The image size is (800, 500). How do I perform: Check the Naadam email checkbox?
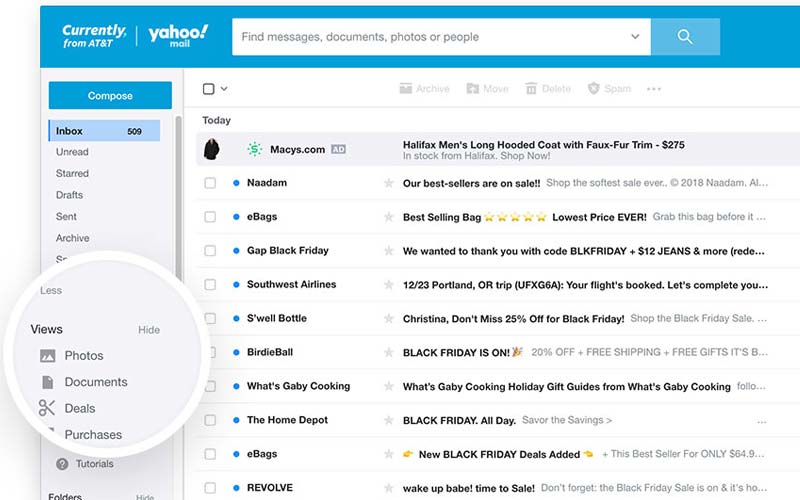[210, 183]
